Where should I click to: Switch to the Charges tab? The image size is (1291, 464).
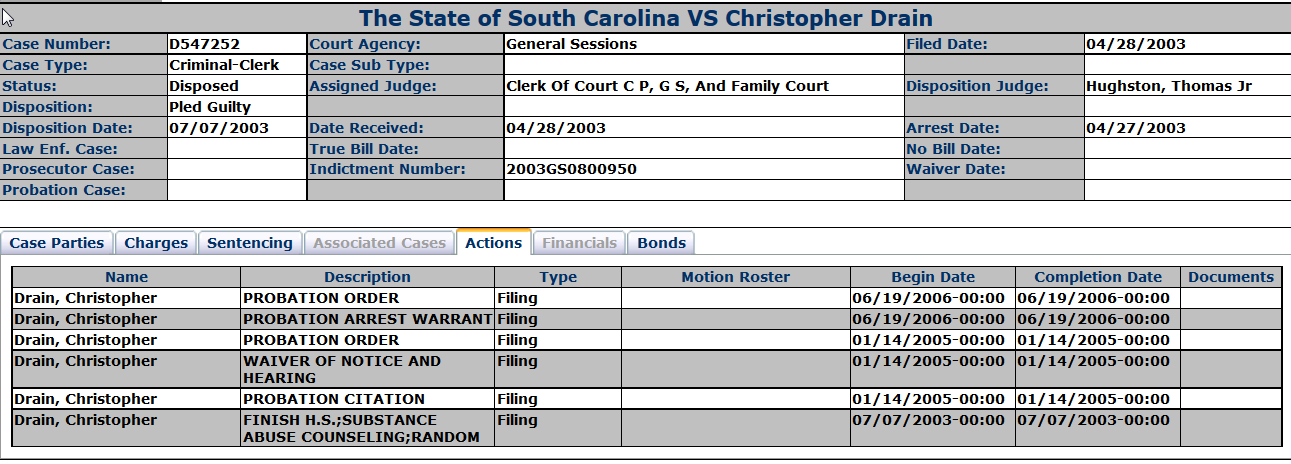pos(156,243)
